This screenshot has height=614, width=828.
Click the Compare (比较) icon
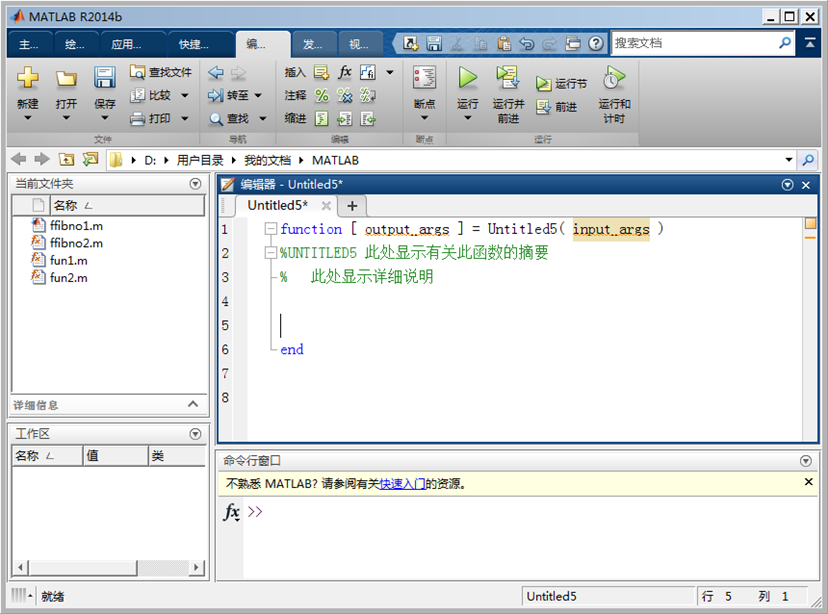[x=137, y=95]
